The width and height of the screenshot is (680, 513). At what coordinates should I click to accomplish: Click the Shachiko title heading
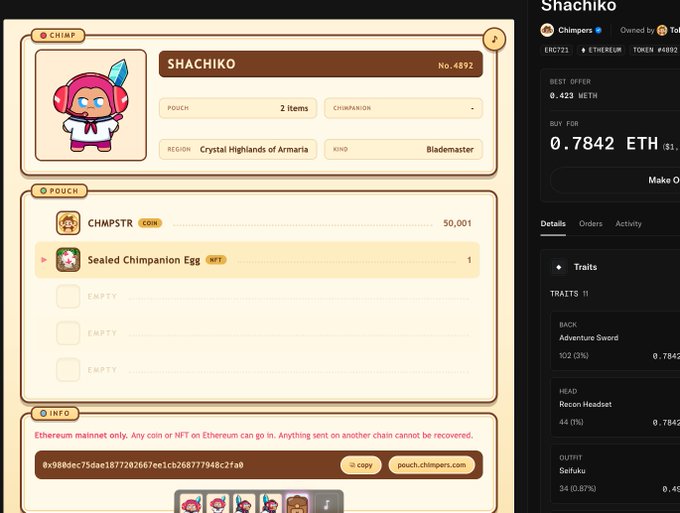pyautogui.click(x=579, y=6)
